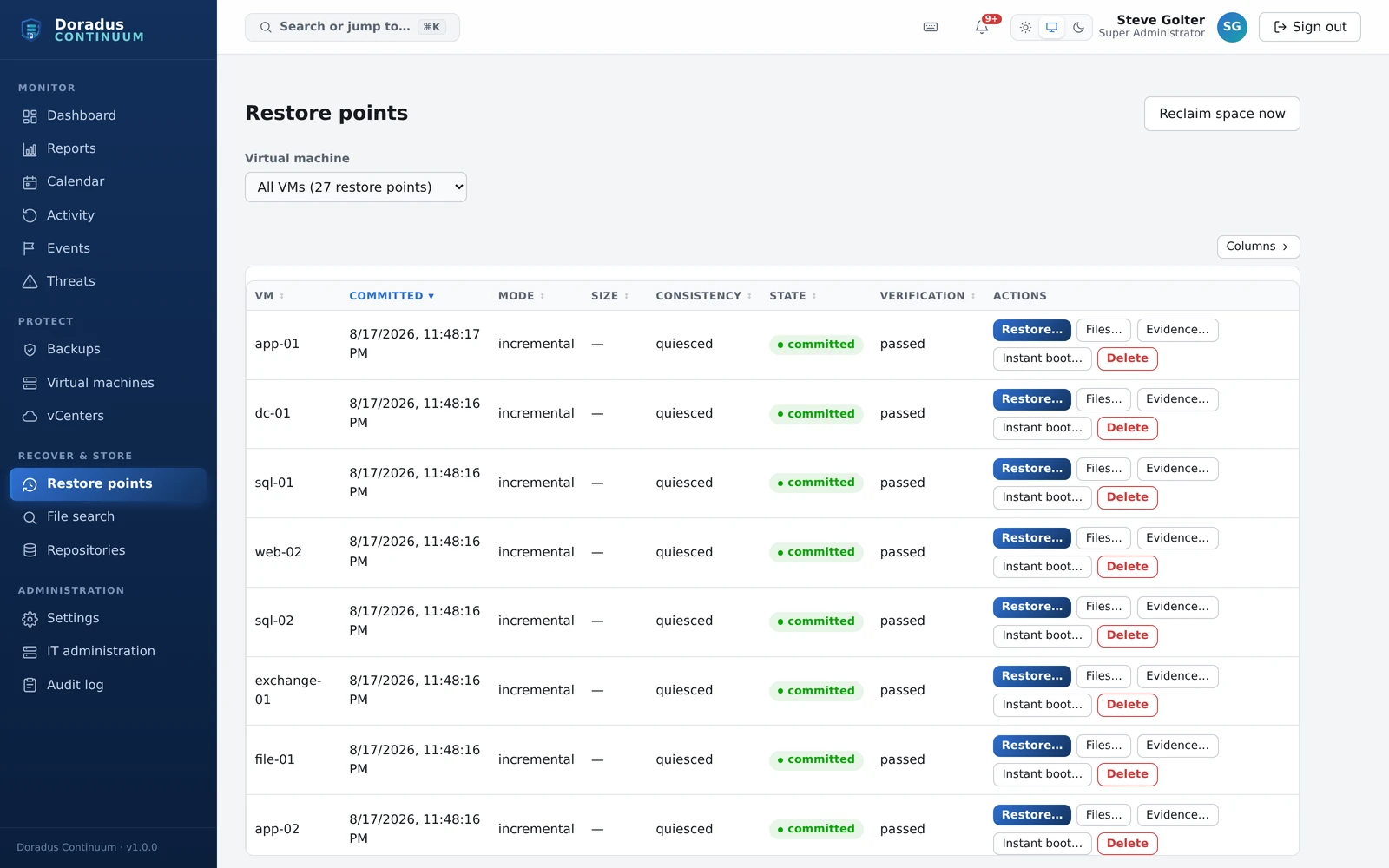Switch to system theme mode
The height and width of the screenshot is (868, 1389).
click(1051, 27)
